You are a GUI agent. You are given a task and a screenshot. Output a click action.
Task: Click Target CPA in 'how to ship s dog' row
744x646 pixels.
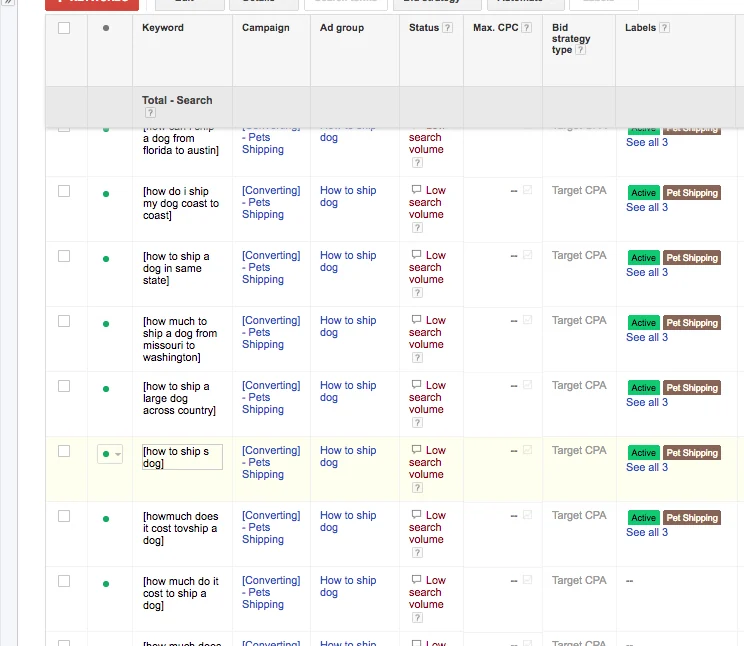click(x=579, y=450)
